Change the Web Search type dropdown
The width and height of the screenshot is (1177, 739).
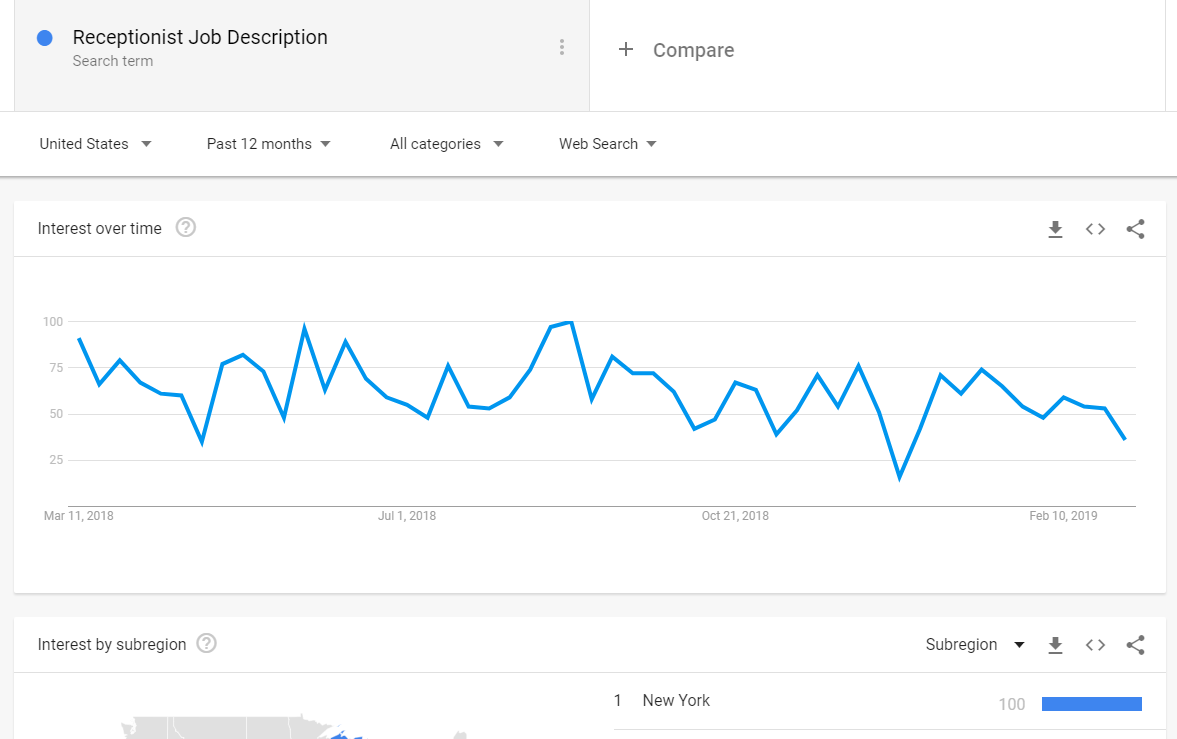tap(607, 143)
